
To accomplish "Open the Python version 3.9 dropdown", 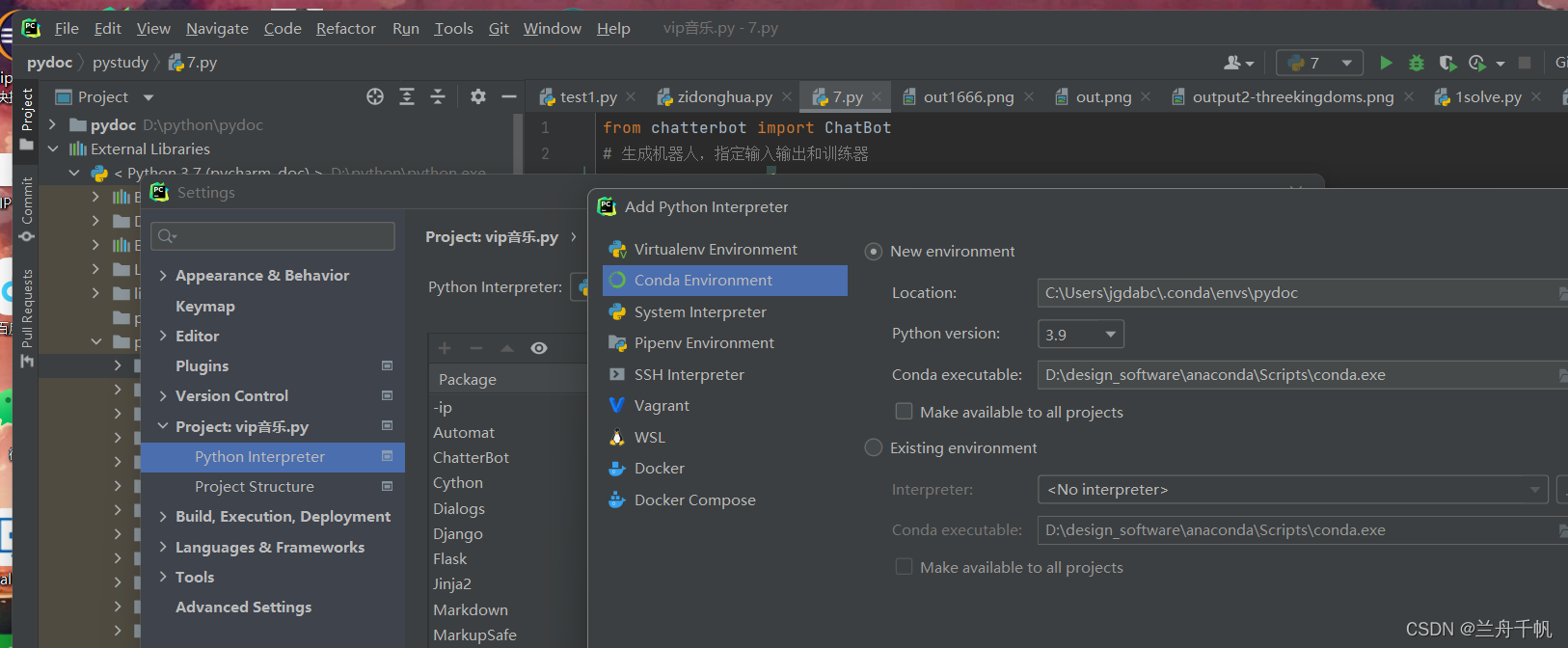I will point(1080,335).
